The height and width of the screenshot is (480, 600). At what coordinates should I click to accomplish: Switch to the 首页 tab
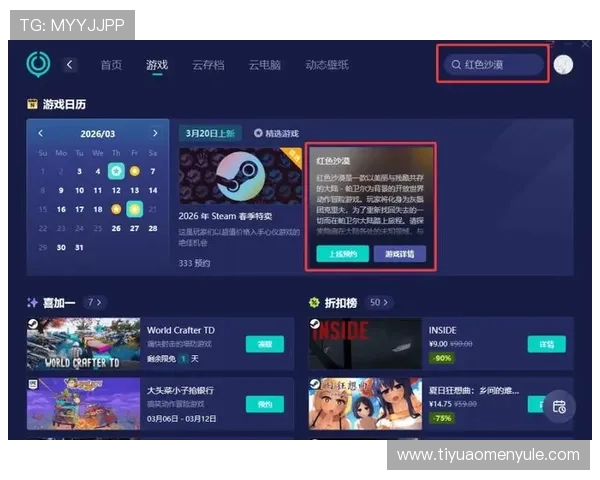click(111, 65)
